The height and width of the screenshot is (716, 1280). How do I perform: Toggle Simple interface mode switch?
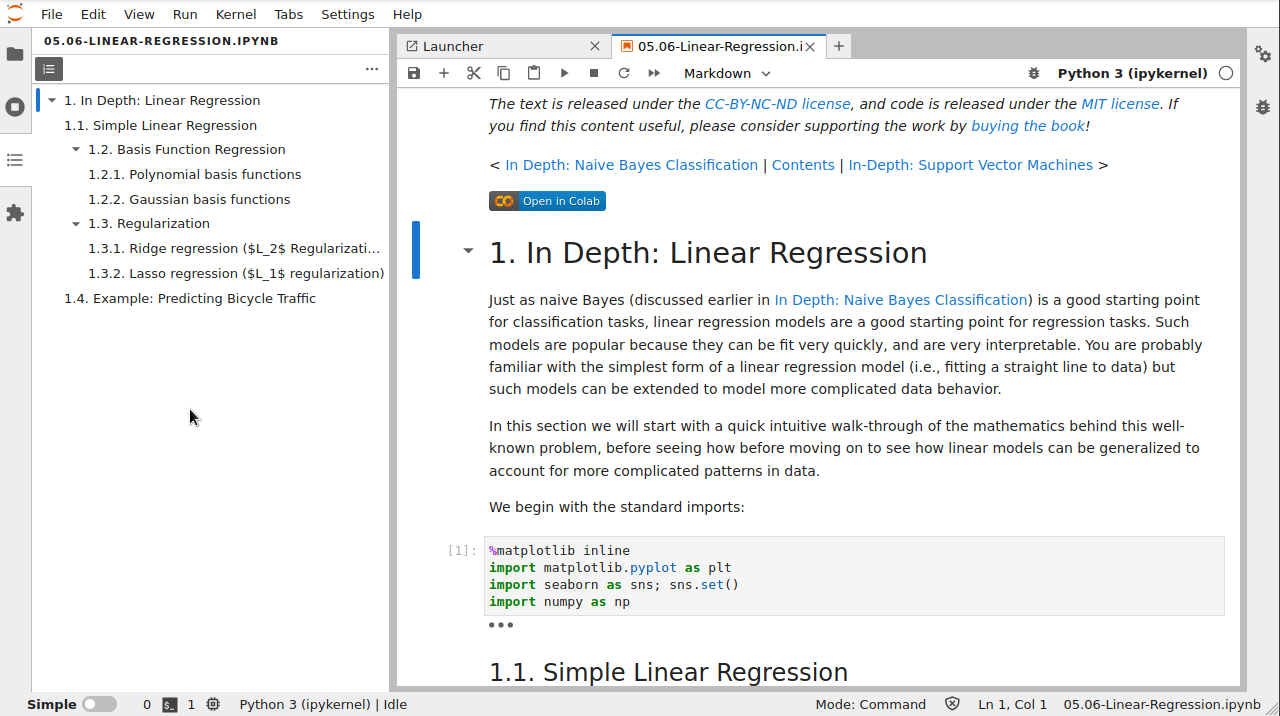100,704
